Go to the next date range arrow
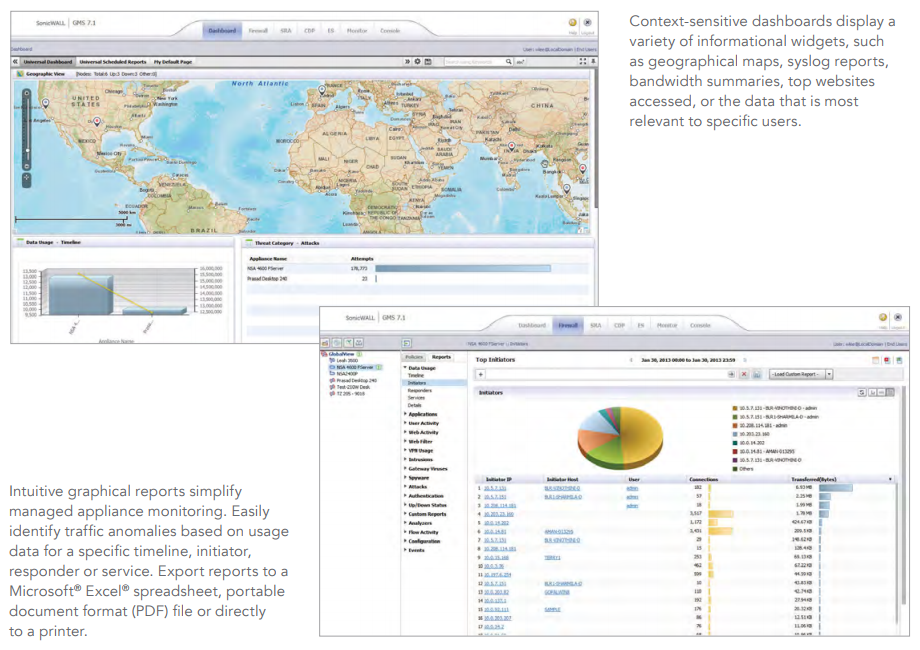The image size is (920, 650). click(x=745, y=360)
